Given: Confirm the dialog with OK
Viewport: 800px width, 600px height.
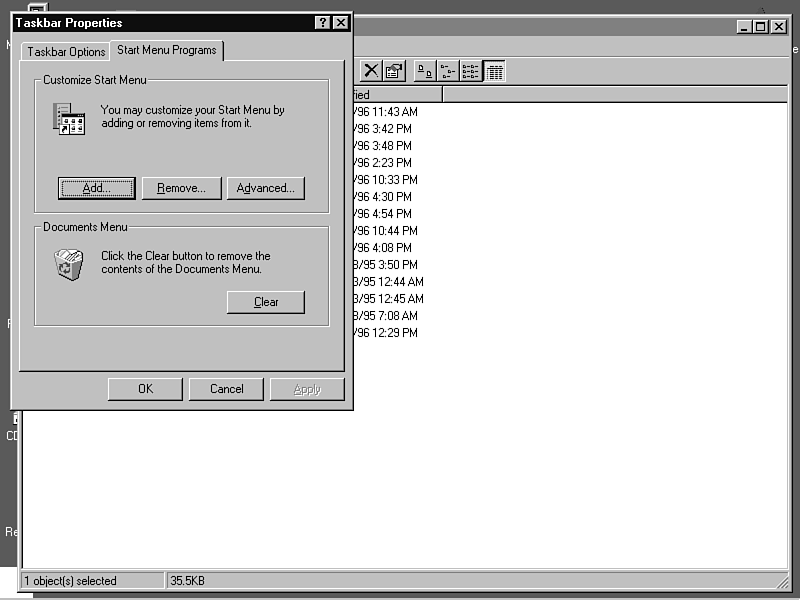Looking at the screenshot, I should pos(145,389).
